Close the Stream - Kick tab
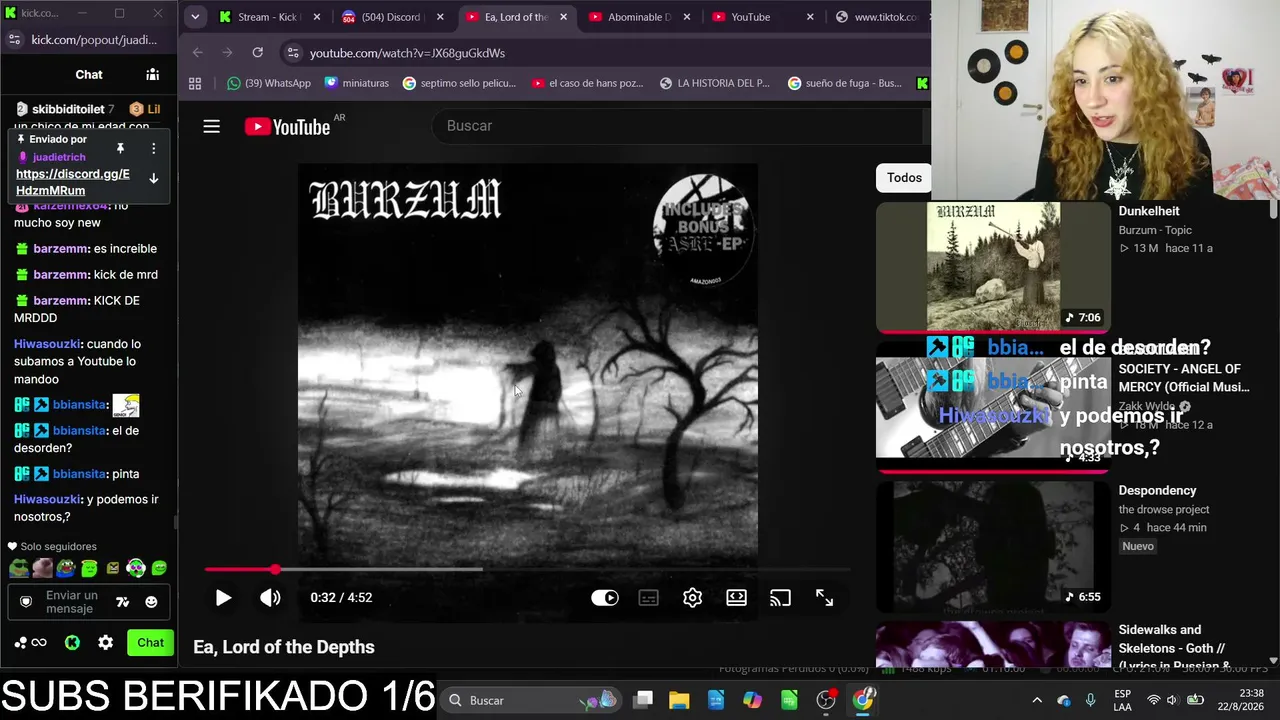The image size is (1280, 720). (x=317, y=17)
